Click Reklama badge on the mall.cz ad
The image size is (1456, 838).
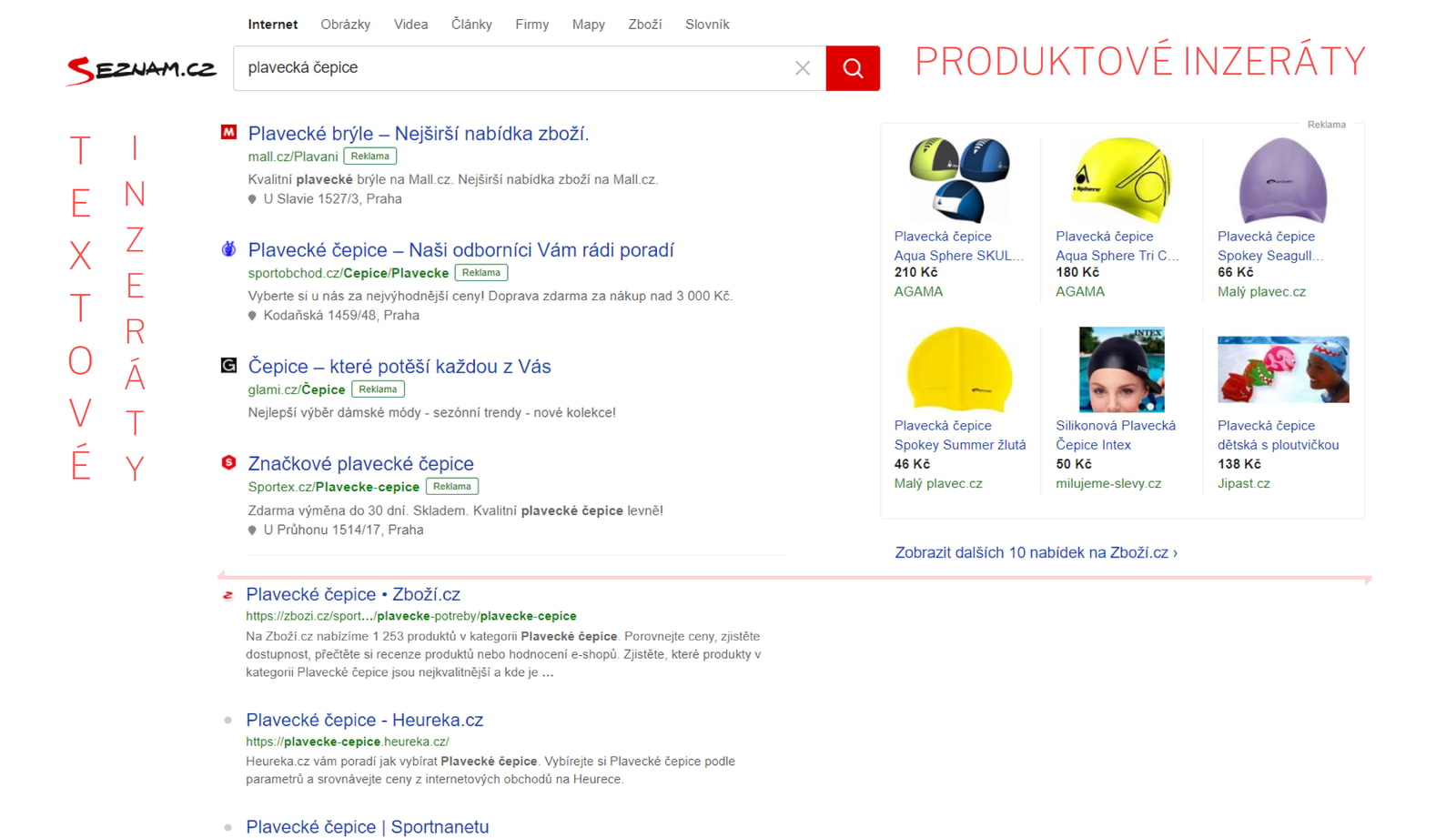click(370, 156)
